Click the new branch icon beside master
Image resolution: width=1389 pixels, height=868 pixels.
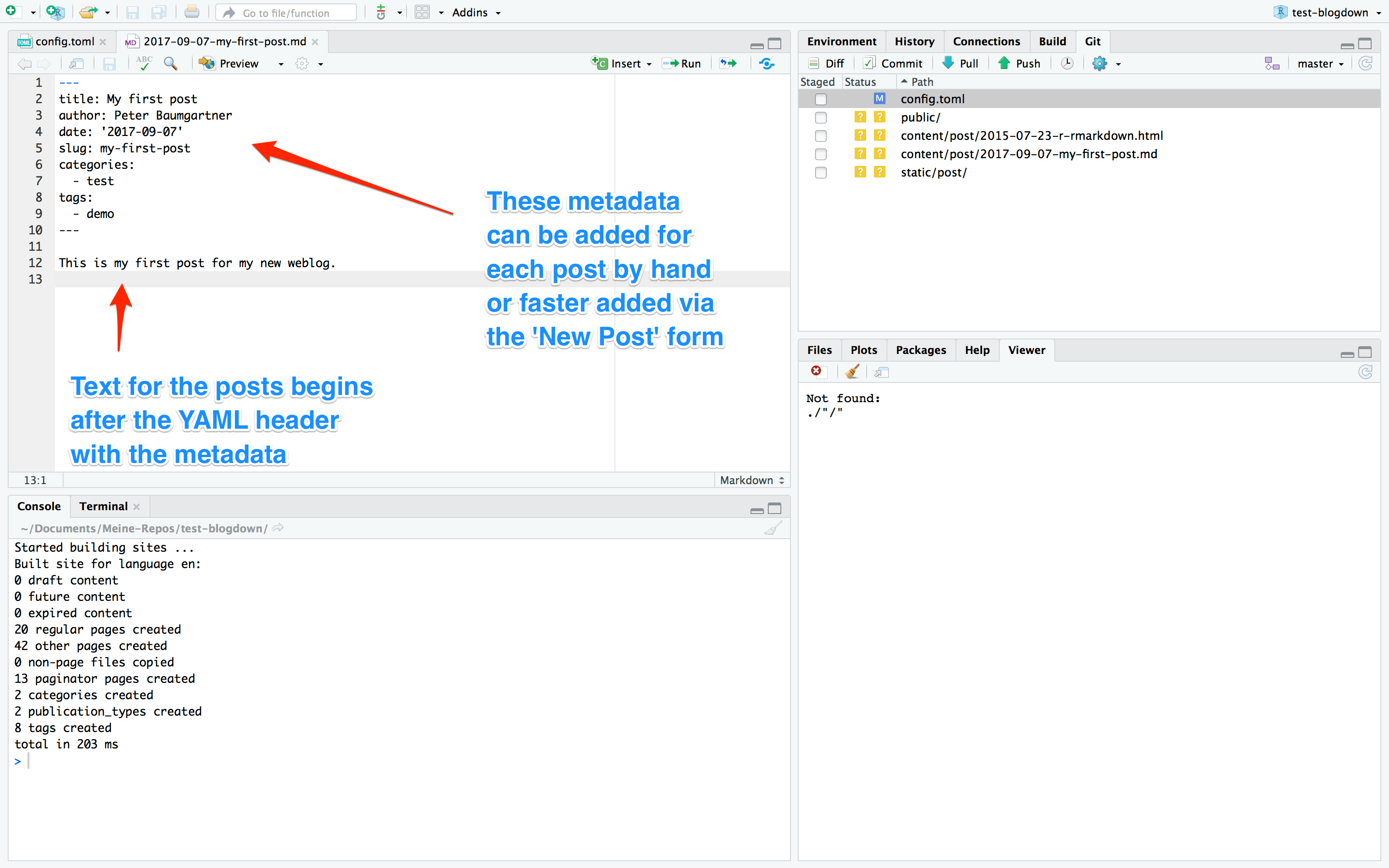[1272, 63]
